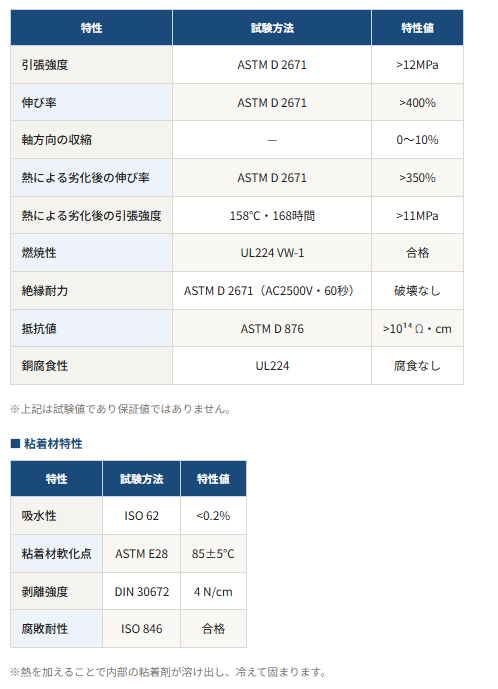Click the 合格 value in the 腐敗耐性 row

pyautogui.click(x=213, y=629)
